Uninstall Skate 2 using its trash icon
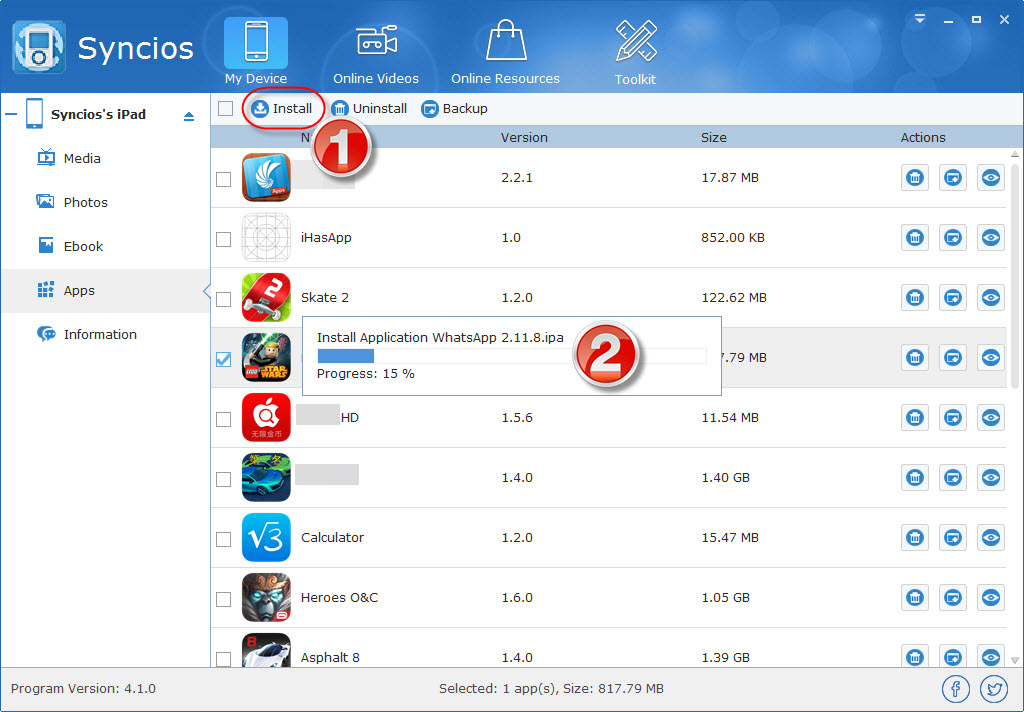 (914, 298)
